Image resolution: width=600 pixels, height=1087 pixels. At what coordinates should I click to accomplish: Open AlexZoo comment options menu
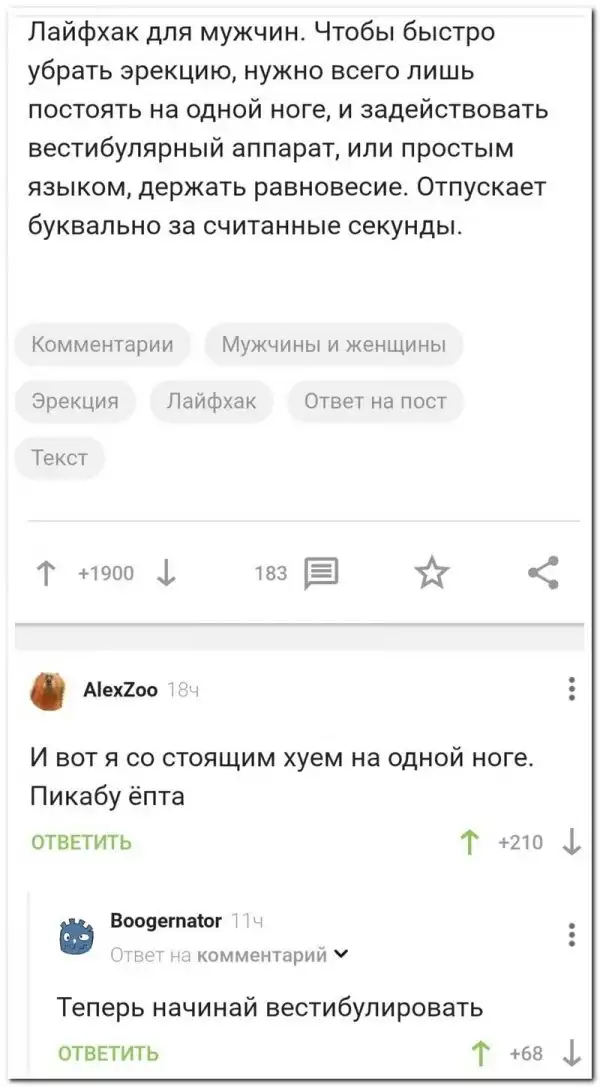pos(571,689)
